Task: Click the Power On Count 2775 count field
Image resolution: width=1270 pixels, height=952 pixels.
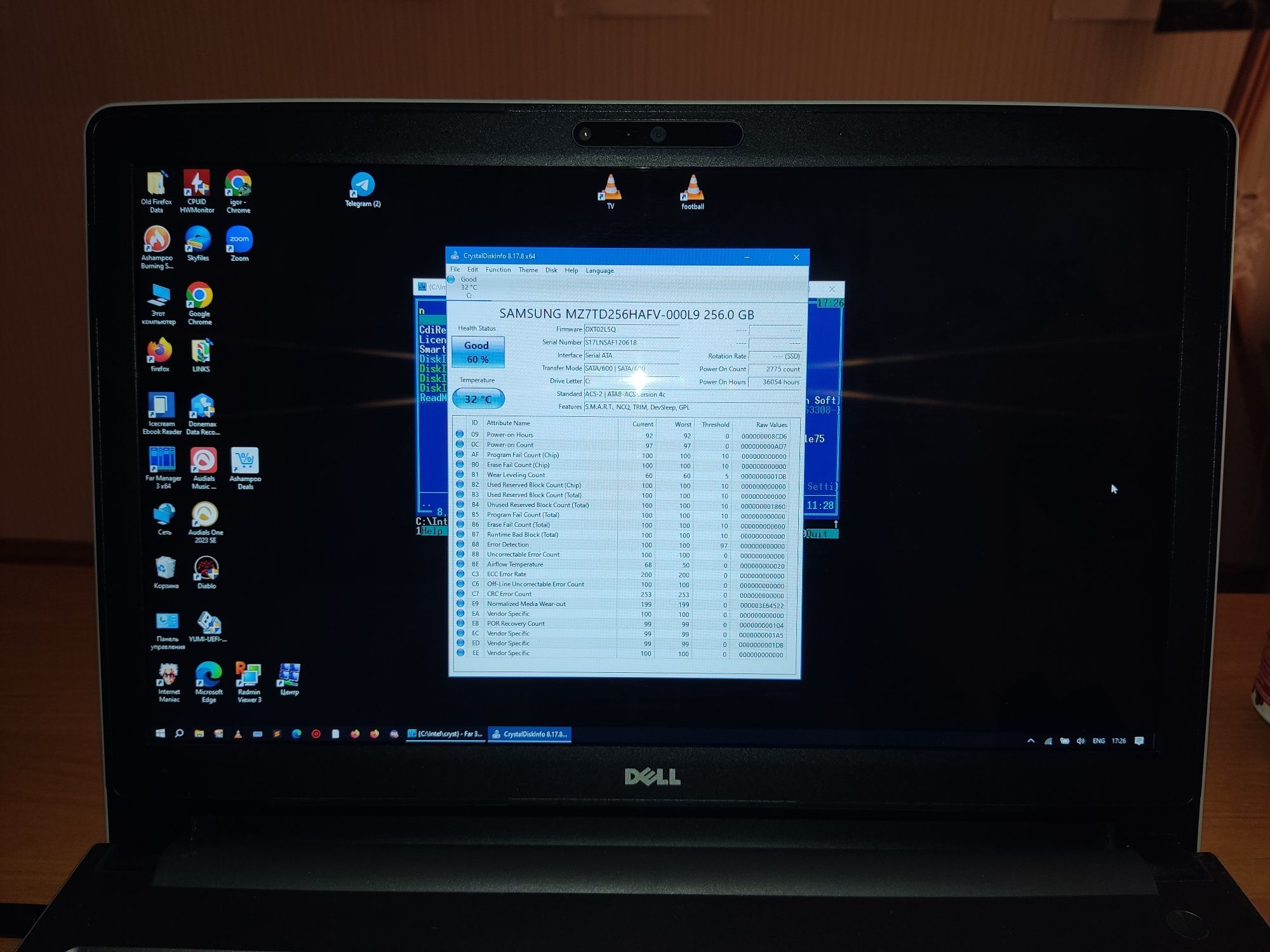Action: tap(775, 369)
